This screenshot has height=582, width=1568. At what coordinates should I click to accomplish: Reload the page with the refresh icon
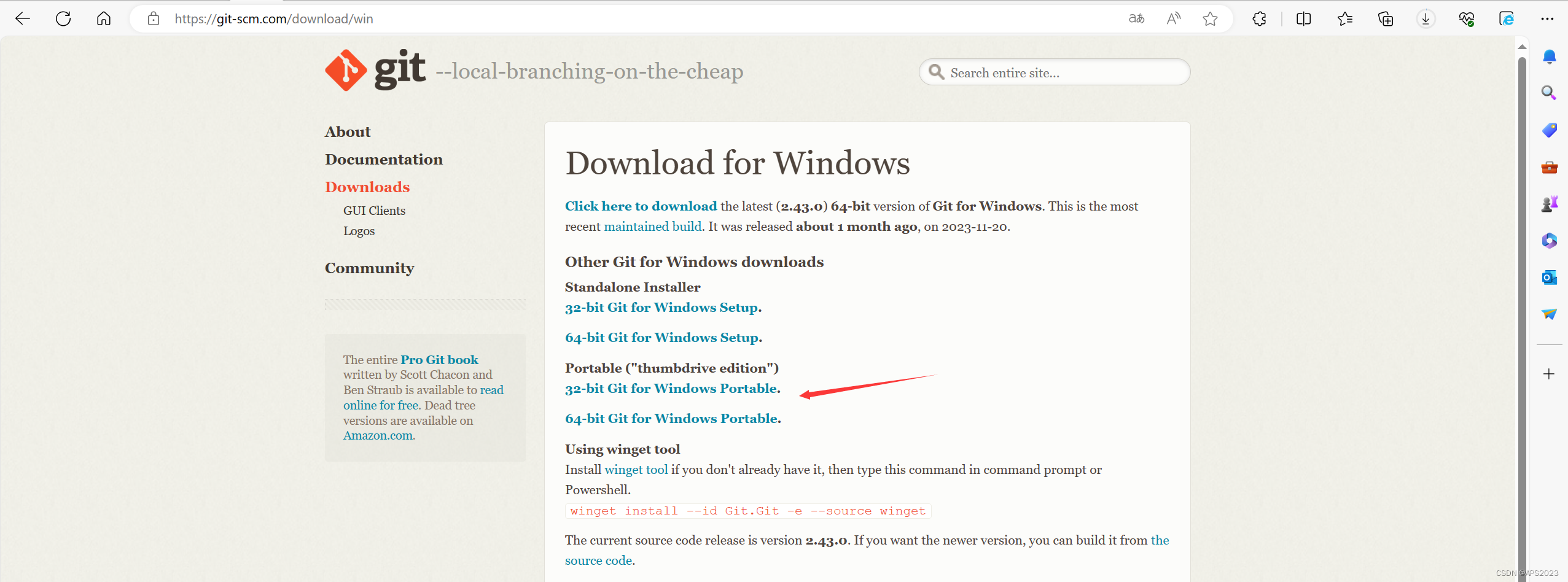coord(63,18)
